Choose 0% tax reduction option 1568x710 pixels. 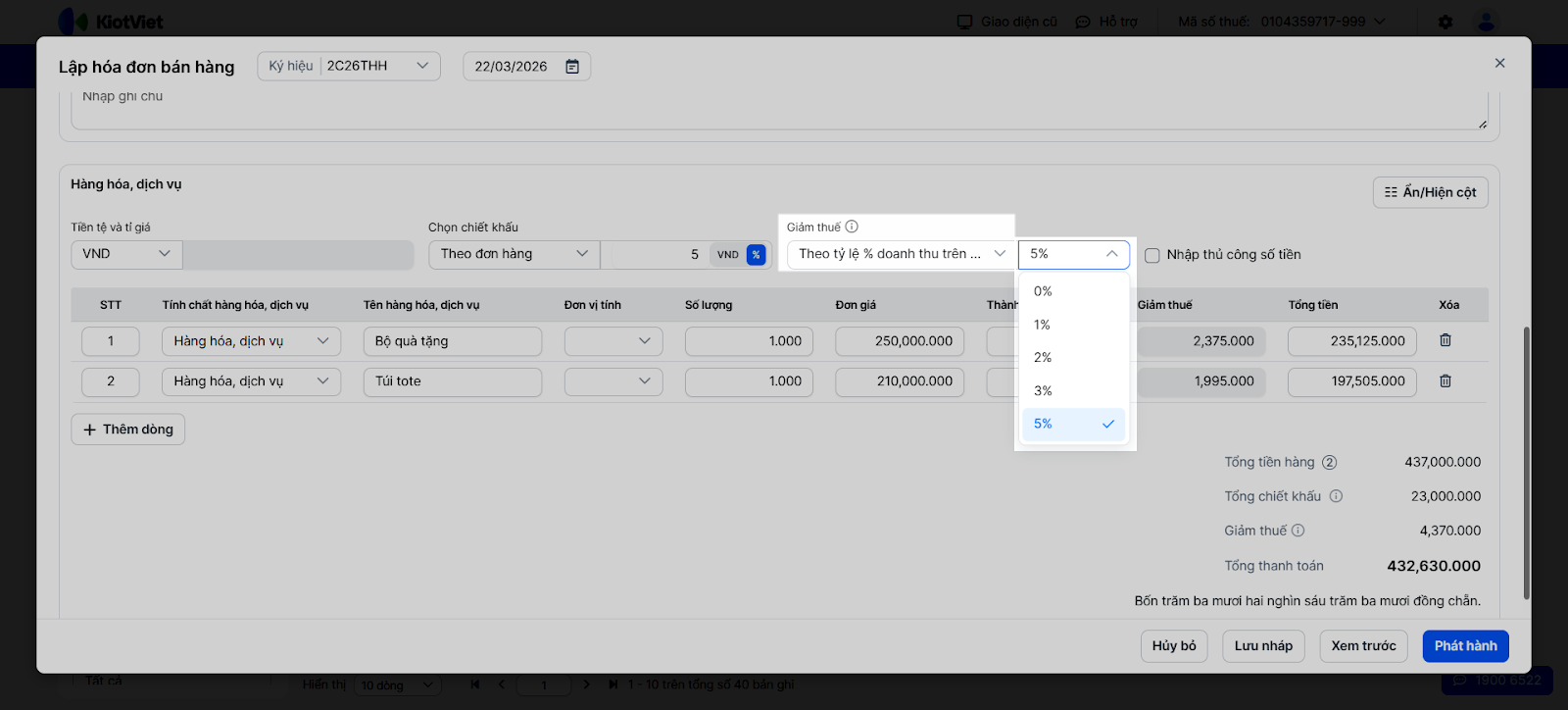pos(1043,291)
